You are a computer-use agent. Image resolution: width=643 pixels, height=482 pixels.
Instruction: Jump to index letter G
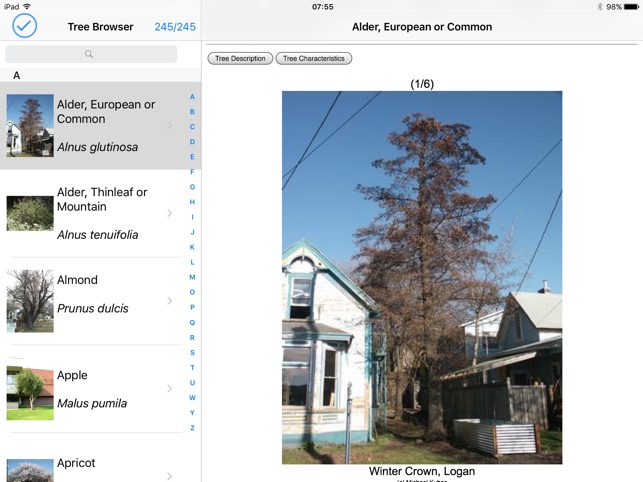[192, 187]
